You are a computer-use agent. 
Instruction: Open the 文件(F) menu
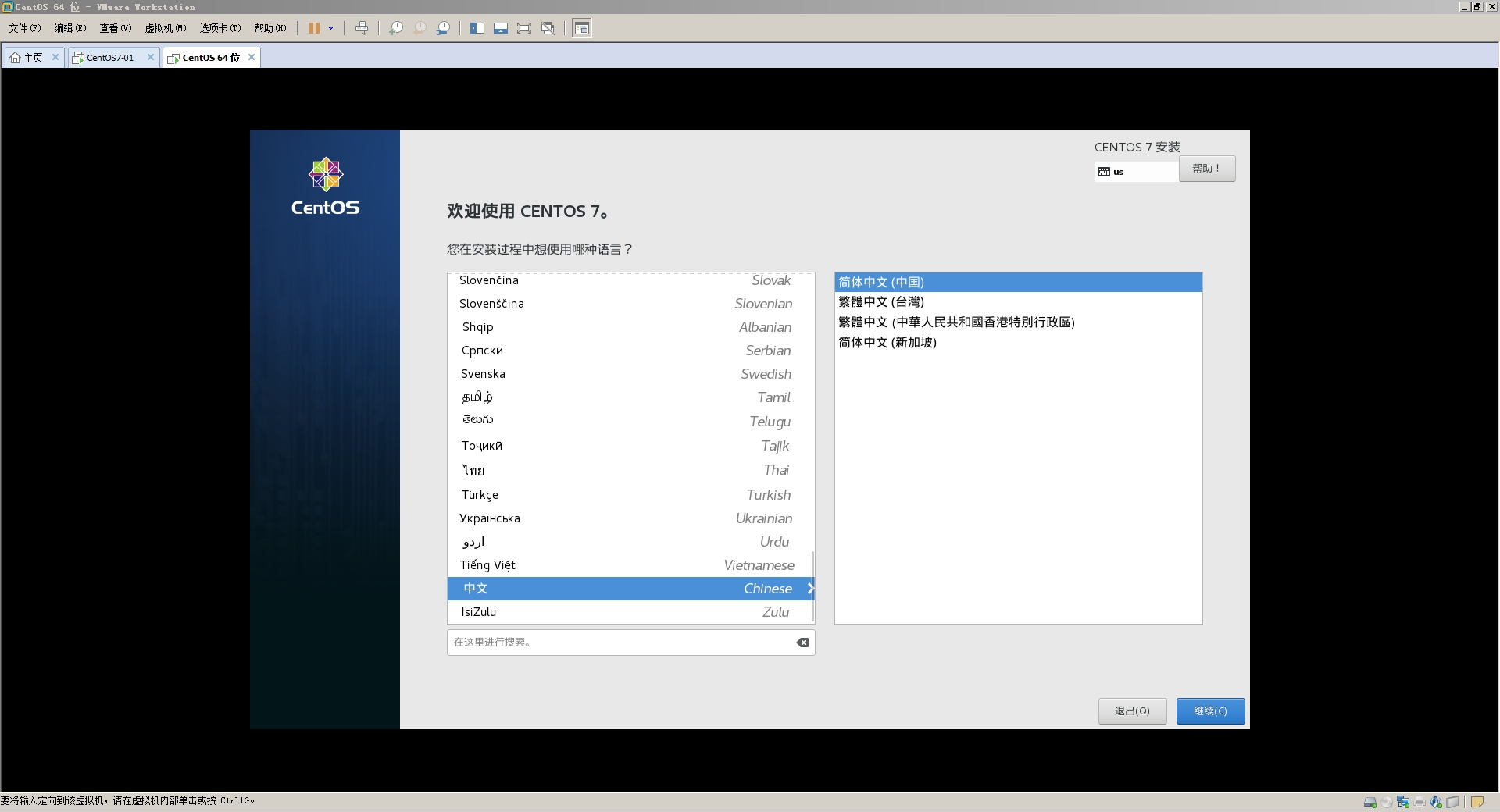tap(25, 28)
